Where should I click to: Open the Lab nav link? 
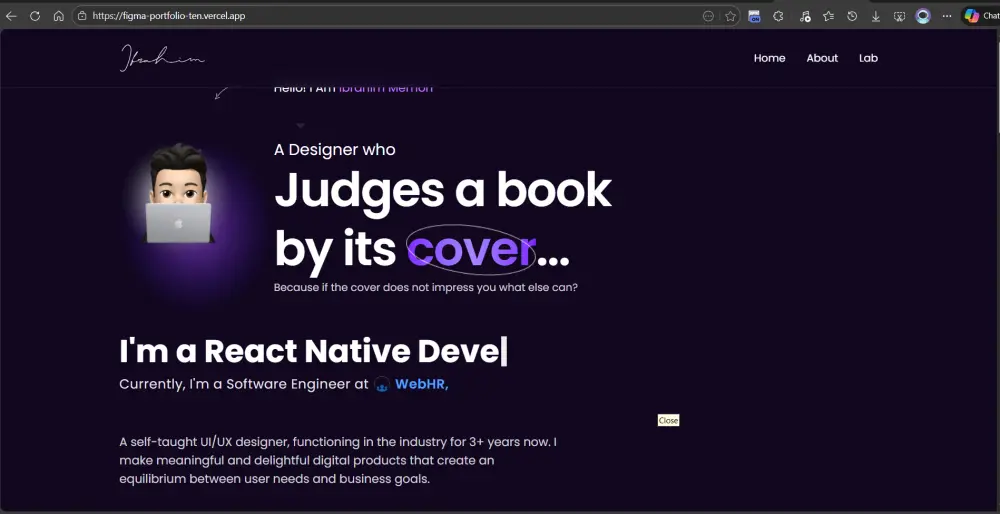point(868,58)
